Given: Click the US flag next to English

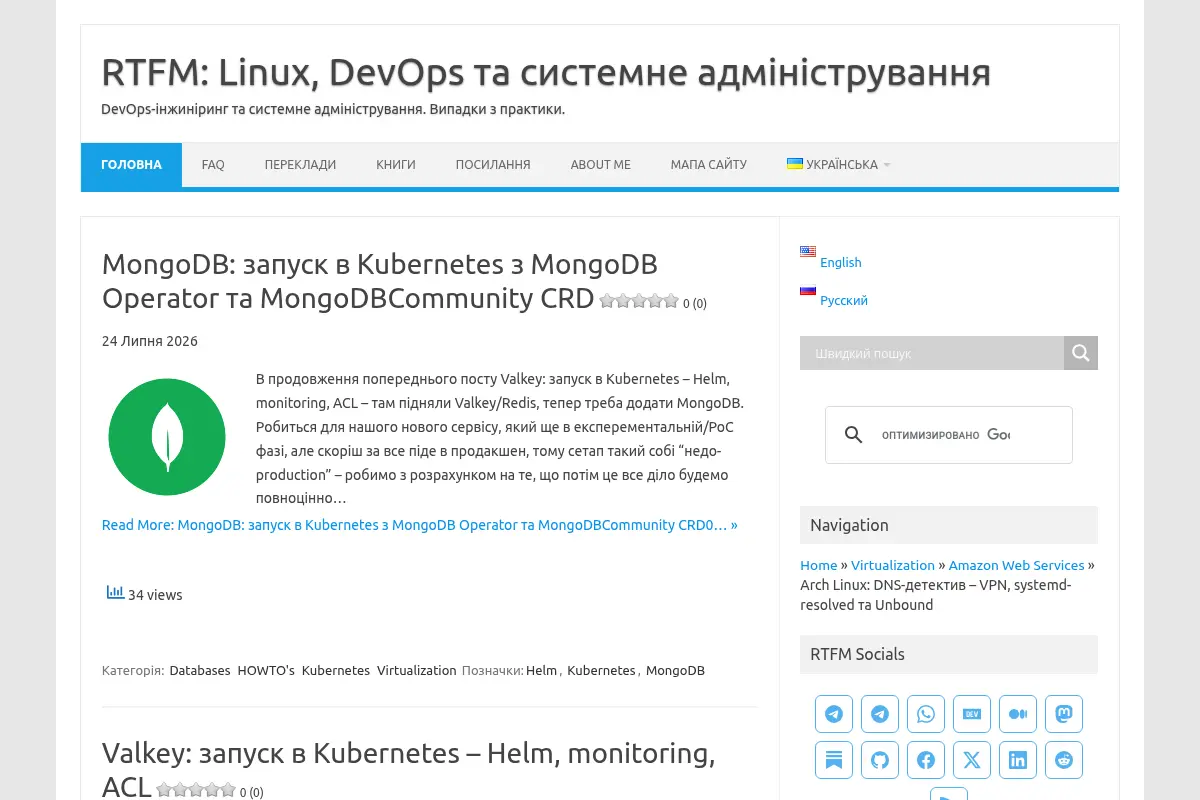Looking at the screenshot, I should [808, 252].
